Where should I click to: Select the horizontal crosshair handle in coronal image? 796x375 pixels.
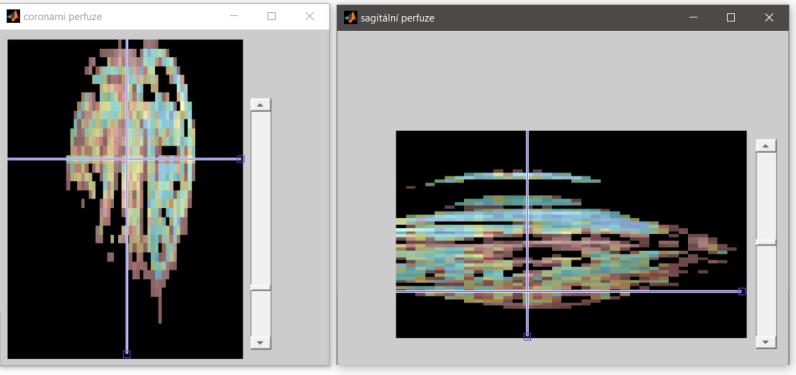(241, 159)
